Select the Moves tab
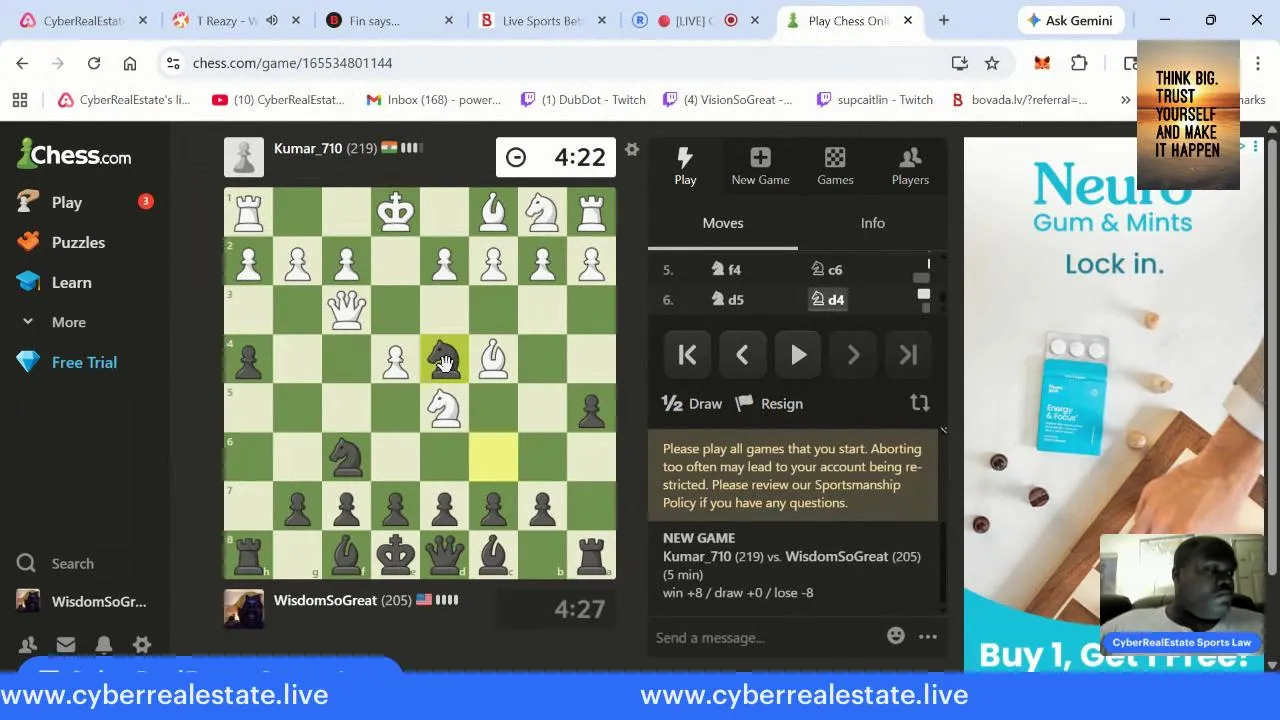Viewport: 1280px width, 720px height. (723, 223)
